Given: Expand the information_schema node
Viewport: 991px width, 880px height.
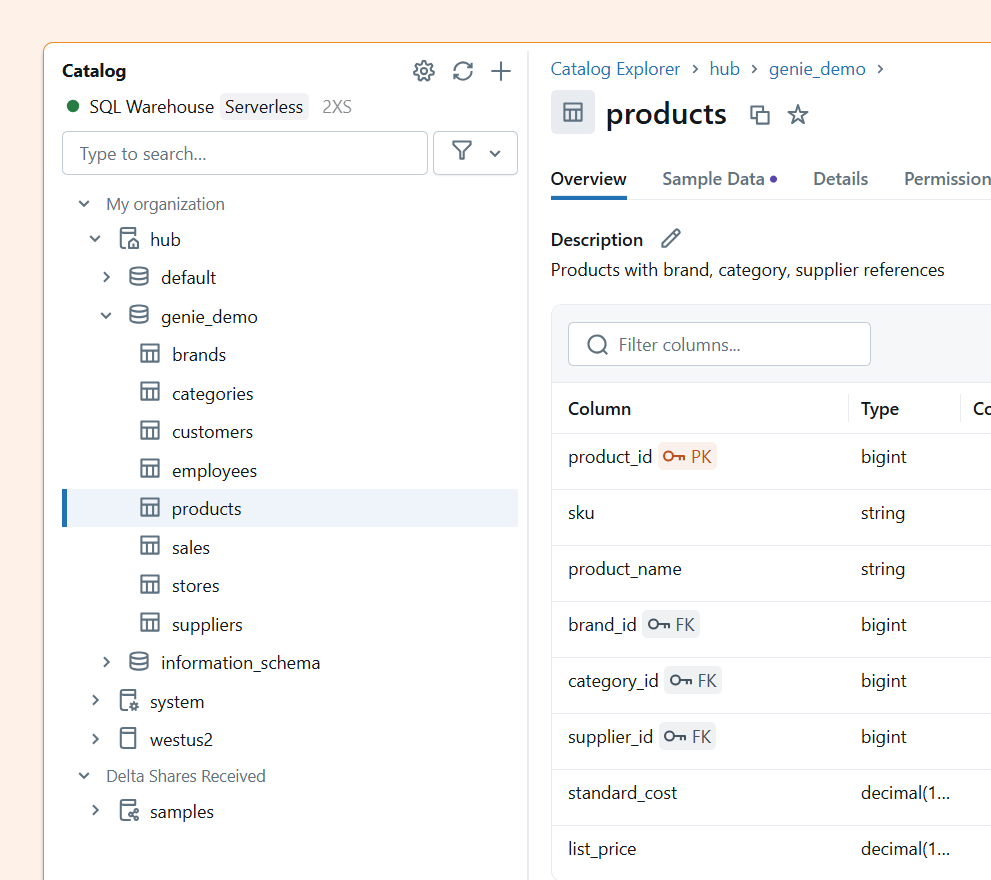Looking at the screenshot, I should (106, 662).
